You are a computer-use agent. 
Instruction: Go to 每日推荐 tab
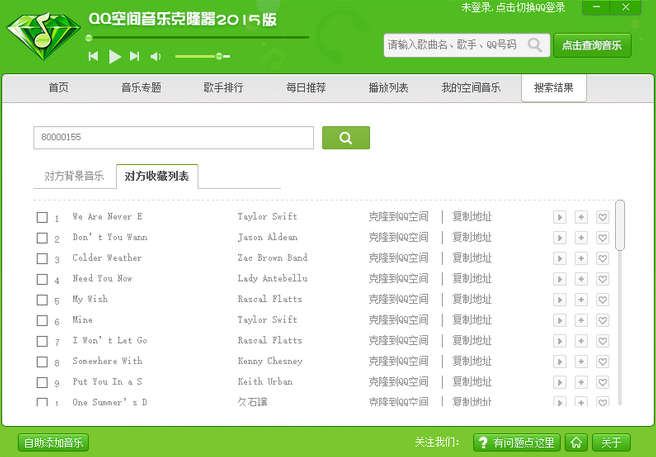click(306, 88)
